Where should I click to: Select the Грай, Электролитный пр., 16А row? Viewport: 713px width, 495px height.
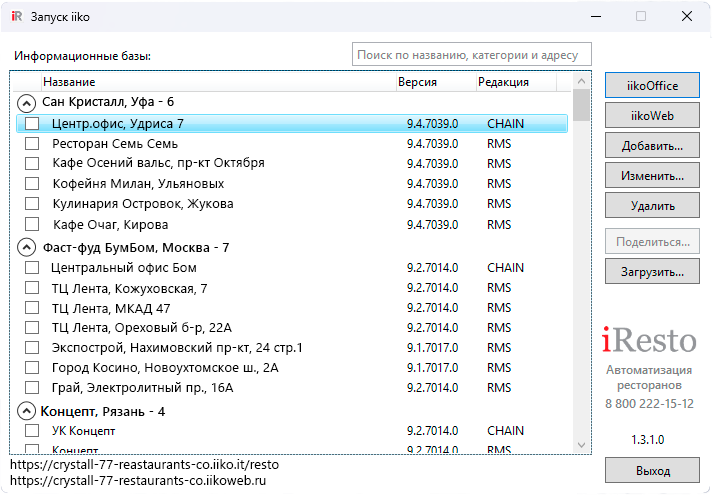[292, 388]
